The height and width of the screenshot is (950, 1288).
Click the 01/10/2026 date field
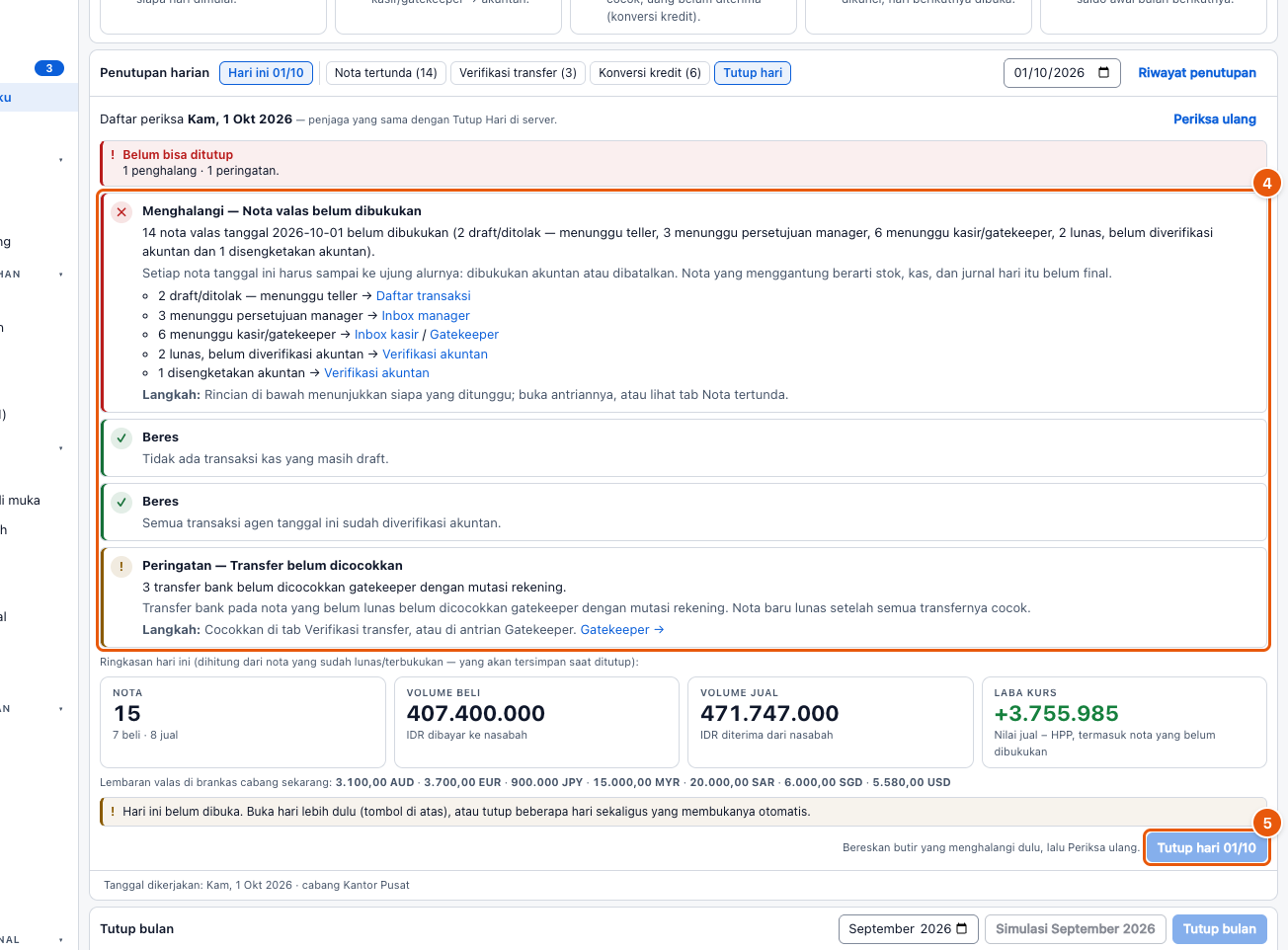1062,73
